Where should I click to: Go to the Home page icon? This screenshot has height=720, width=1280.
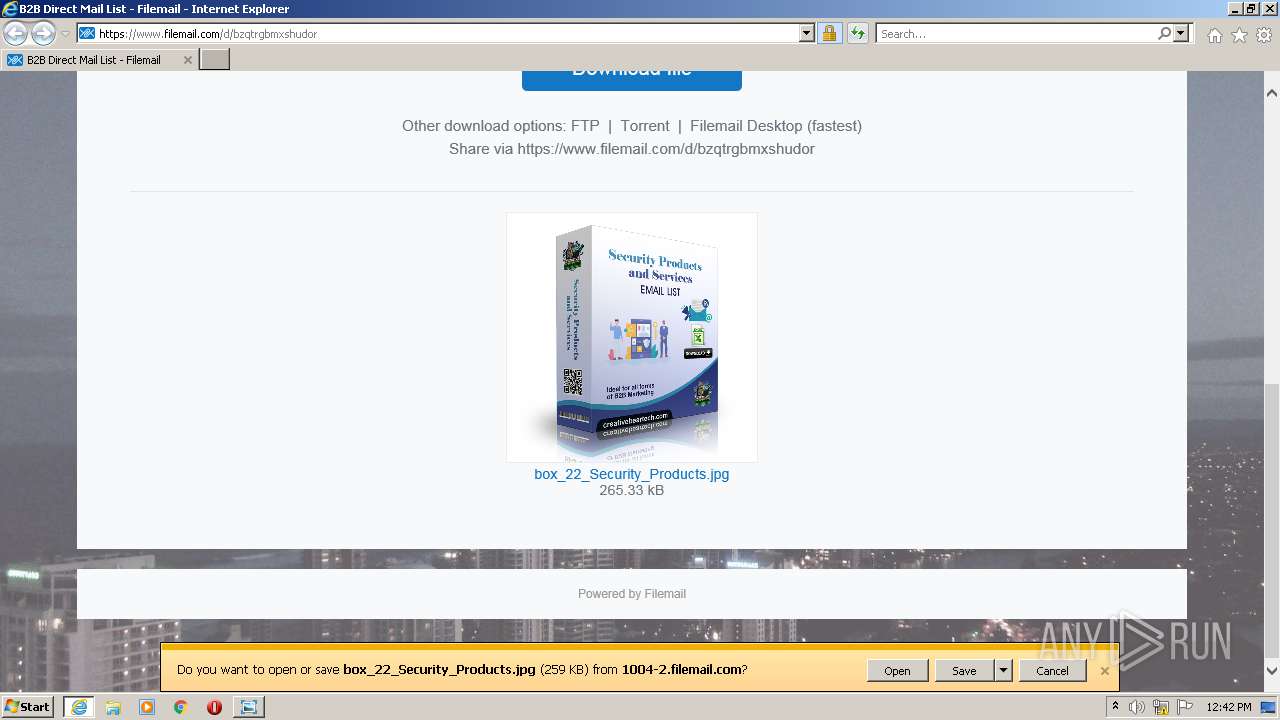[x=1214, y=35]
